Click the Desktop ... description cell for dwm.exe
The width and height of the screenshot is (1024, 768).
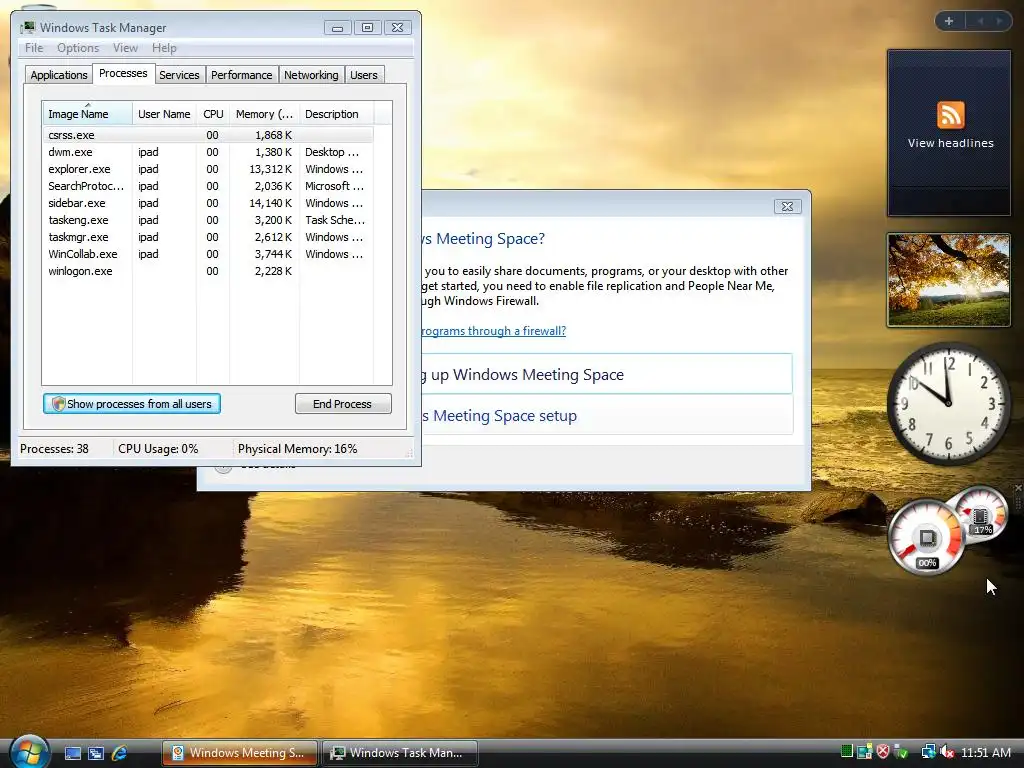tap(332, 152)
